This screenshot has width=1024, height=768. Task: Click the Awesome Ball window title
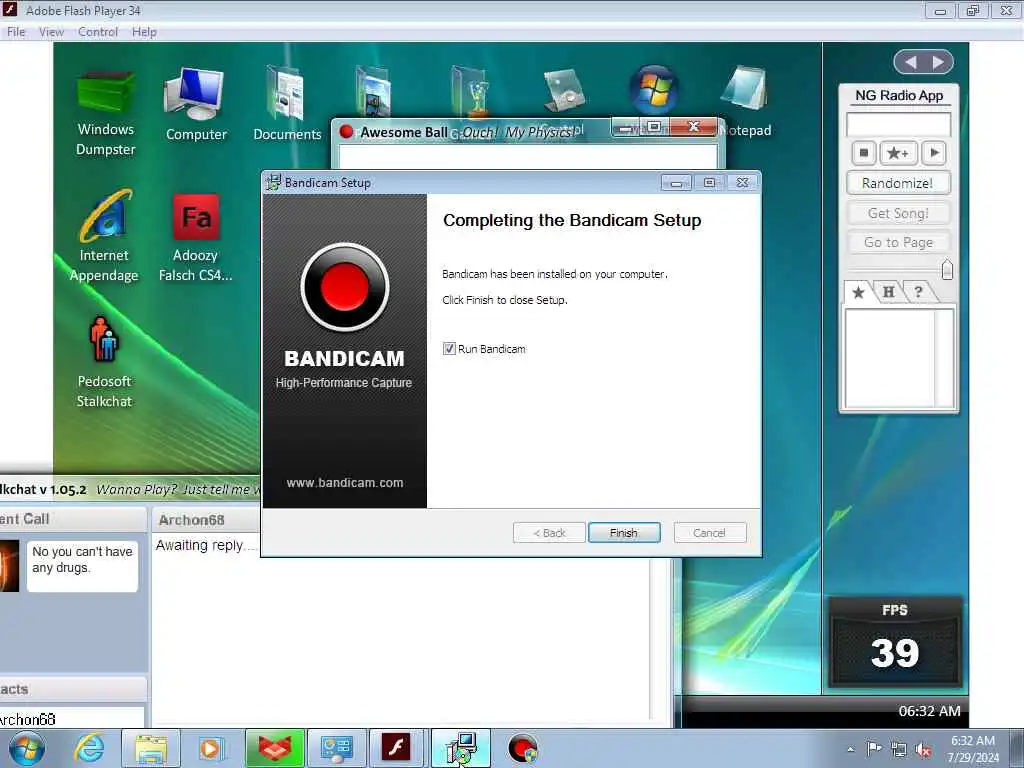(404, 132)
